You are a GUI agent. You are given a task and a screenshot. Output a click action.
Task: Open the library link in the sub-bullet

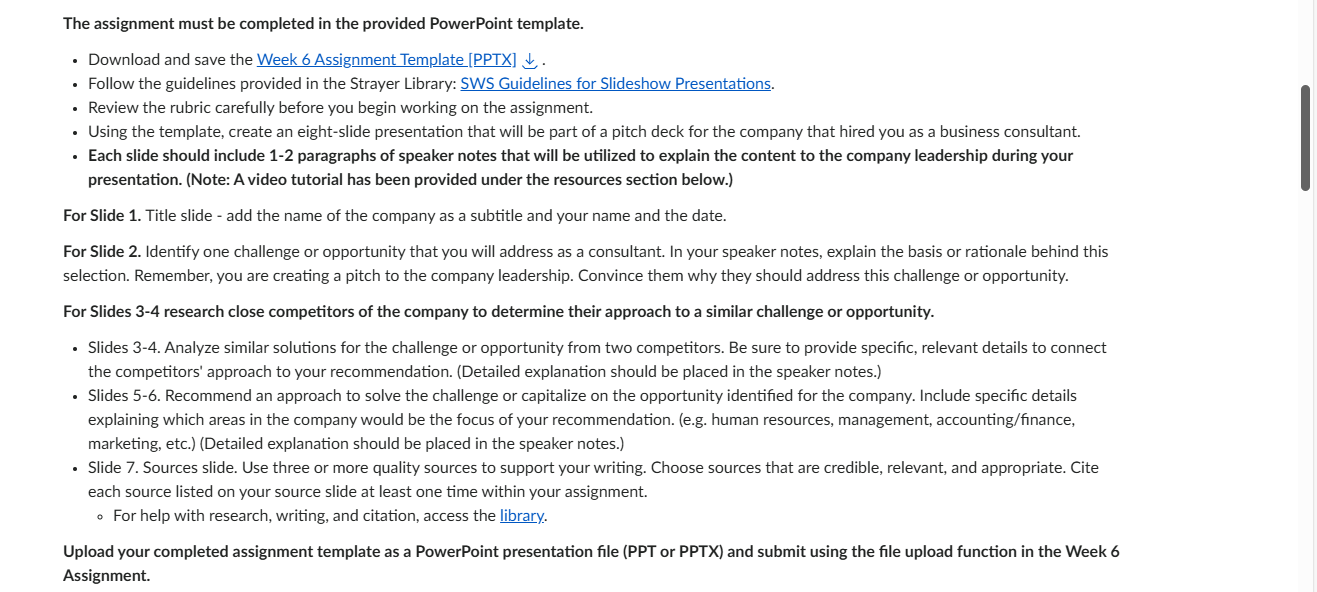click(522, 516)
